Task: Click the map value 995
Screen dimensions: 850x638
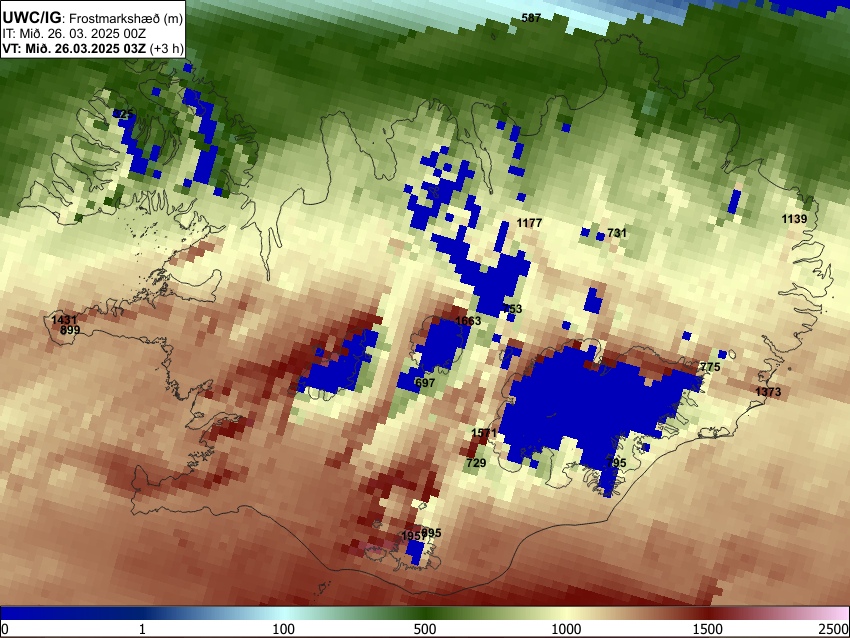Action: click(x=432, y=533)
